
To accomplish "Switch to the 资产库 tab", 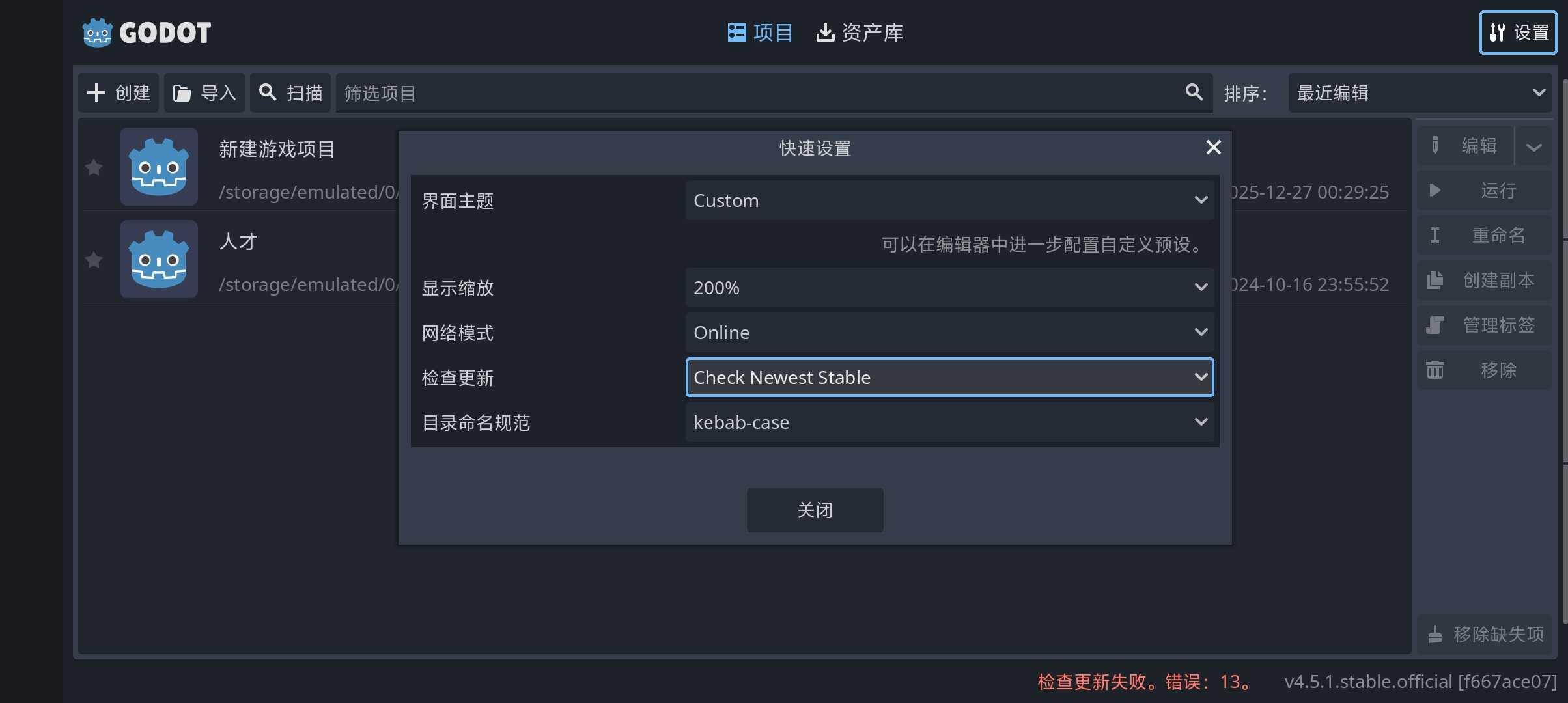I will 860,33.
